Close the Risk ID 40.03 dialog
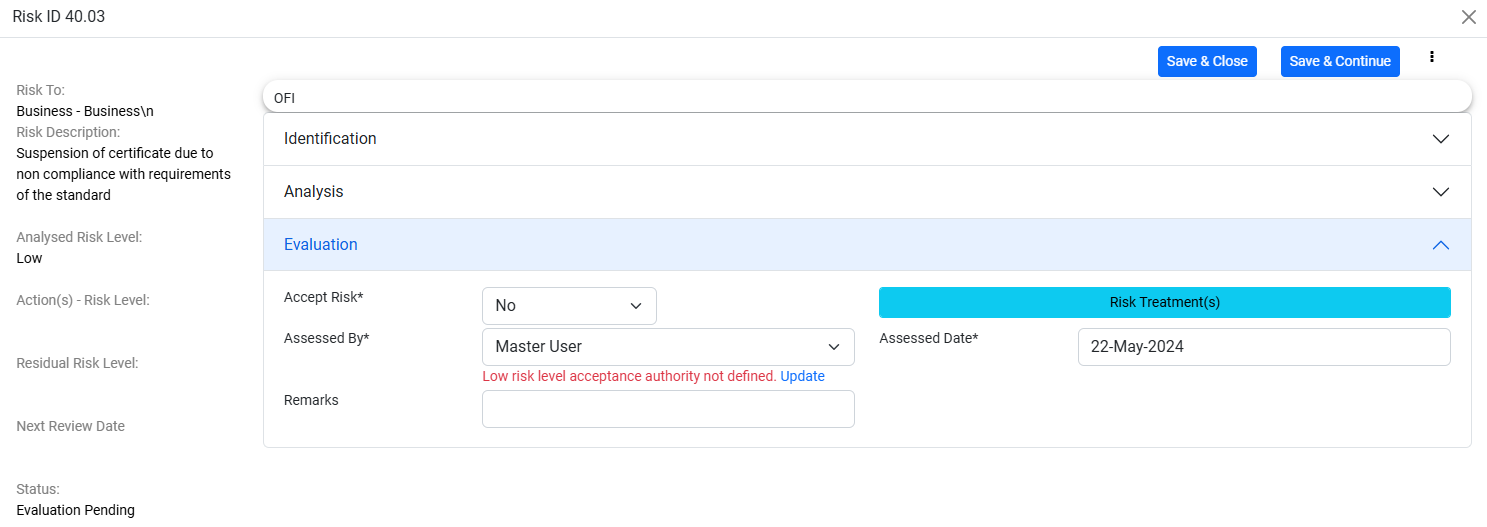1487x527 pixels. pyautogui.click(x=1468, y=17)
